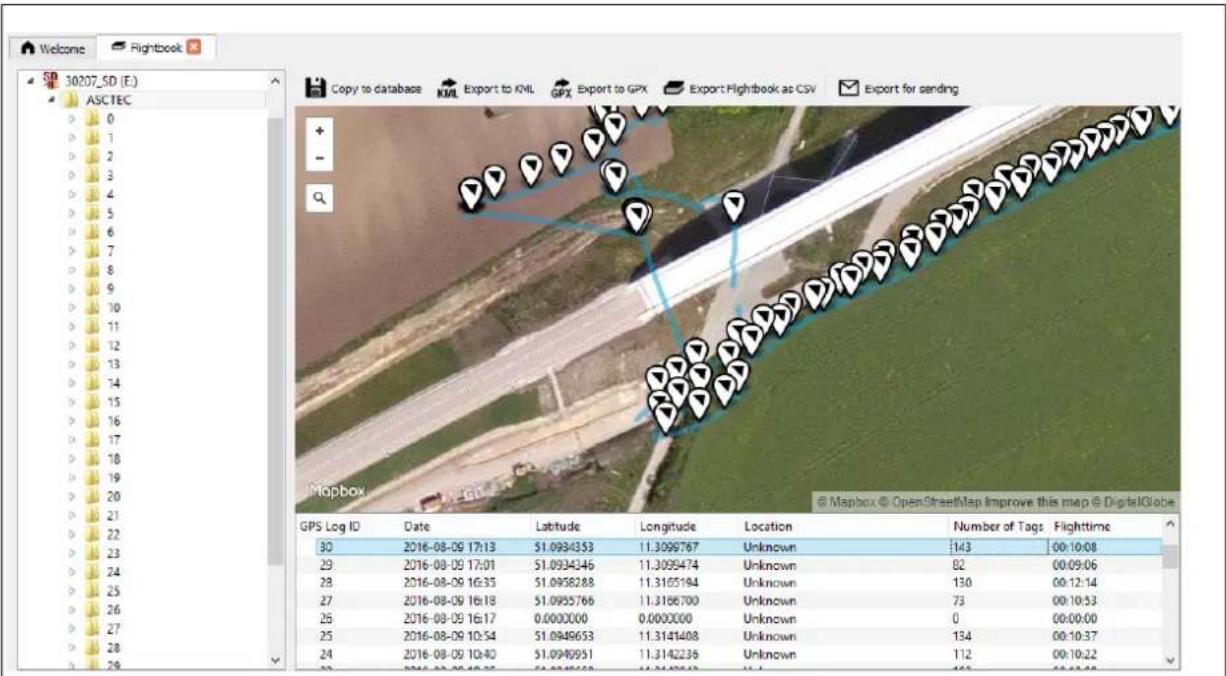Click the Export Flightbook as CSV icon

click(674, 89)
